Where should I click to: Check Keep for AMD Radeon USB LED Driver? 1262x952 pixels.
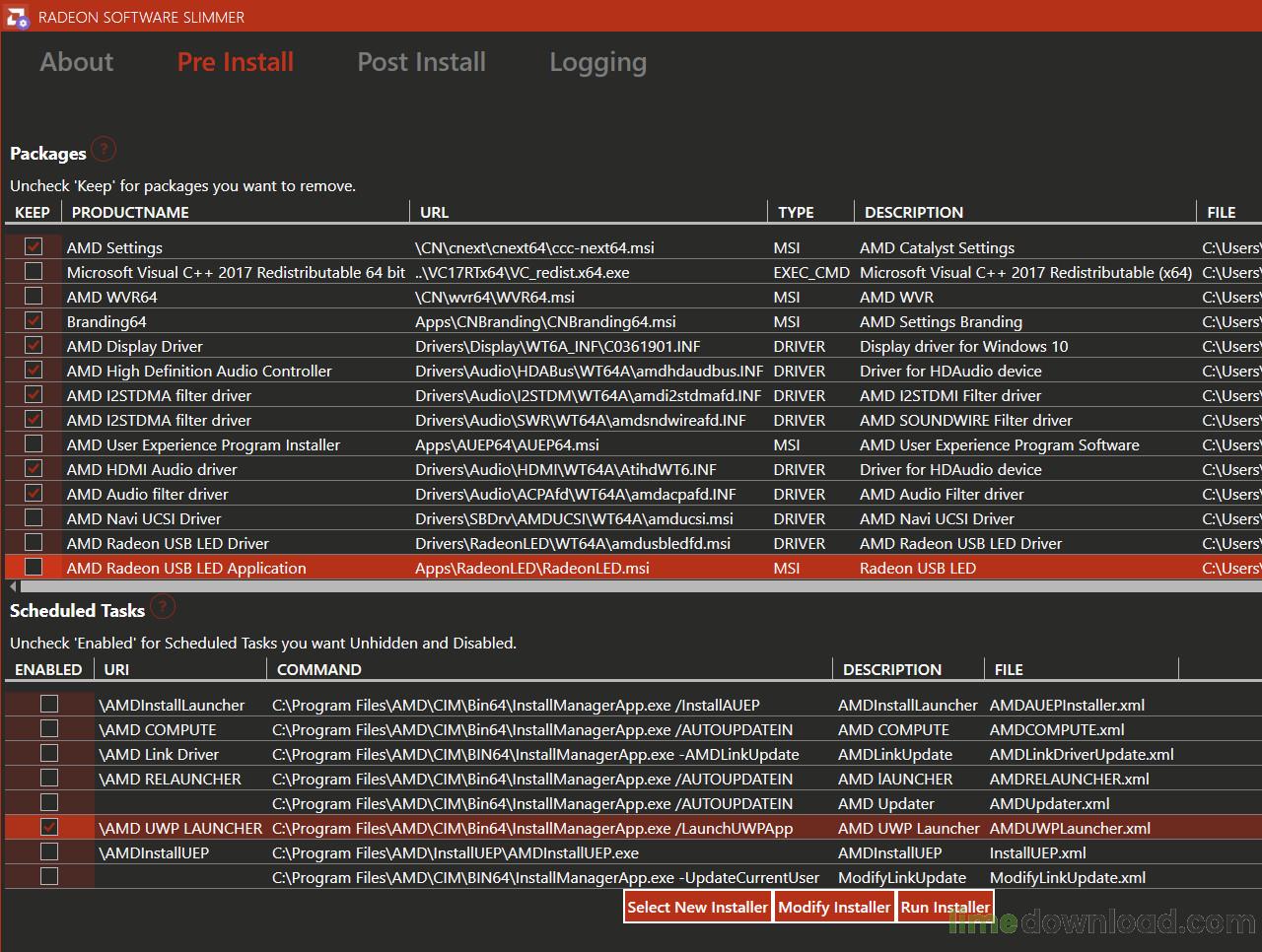click(34, 542)
